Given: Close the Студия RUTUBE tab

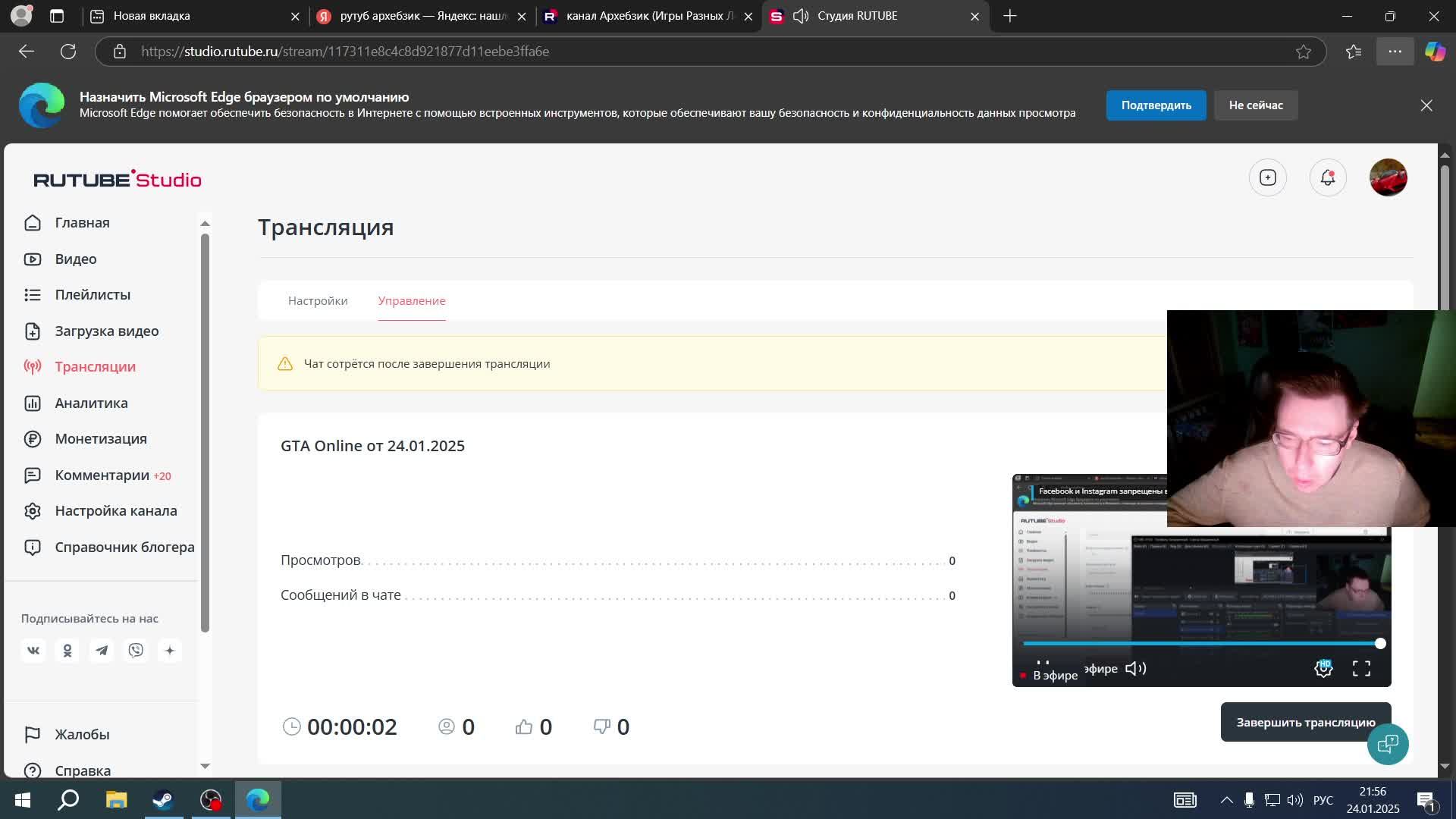Looking at the screenshot, I should (x=974, y=16).
